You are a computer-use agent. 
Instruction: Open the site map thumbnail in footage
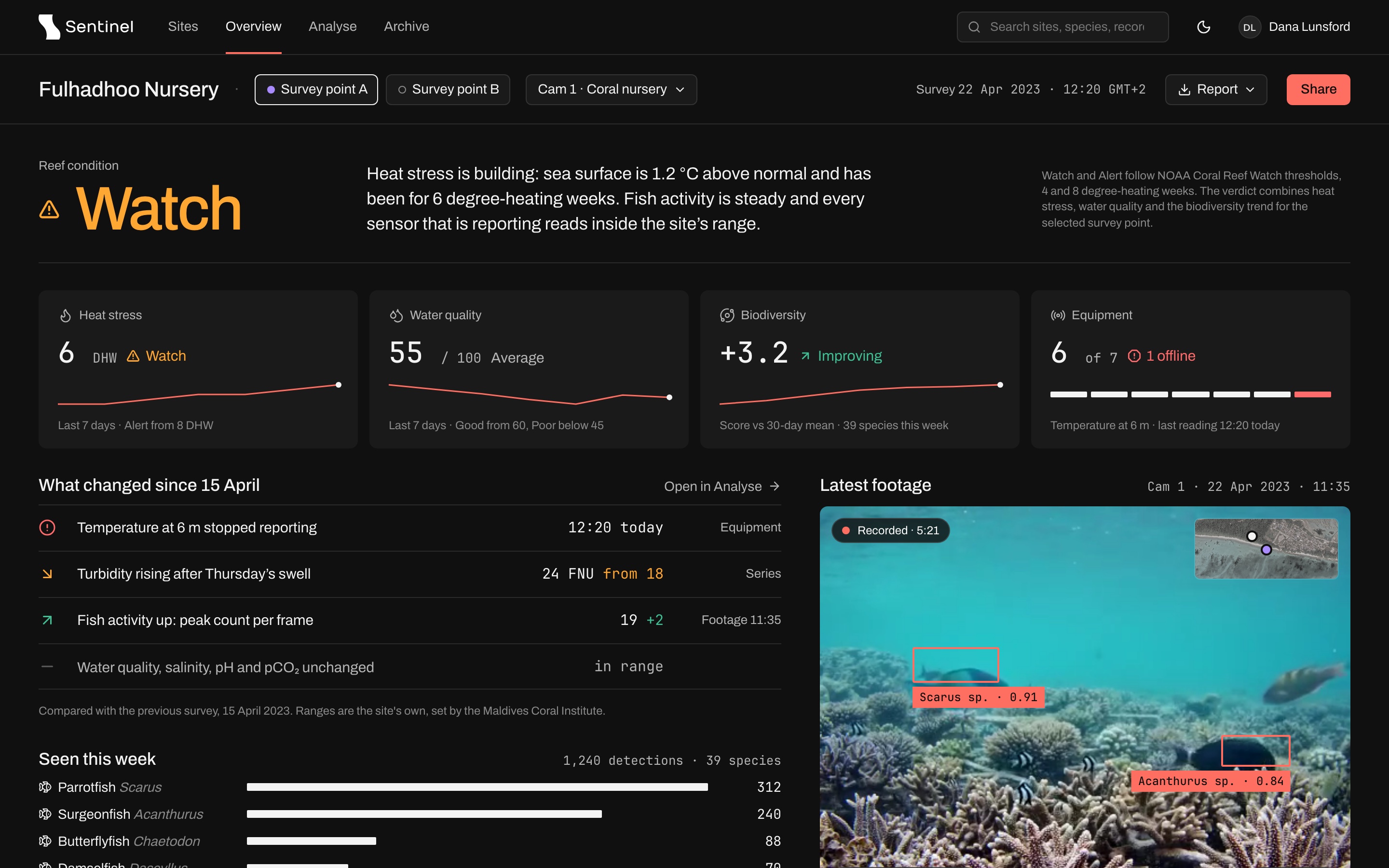1266,548
